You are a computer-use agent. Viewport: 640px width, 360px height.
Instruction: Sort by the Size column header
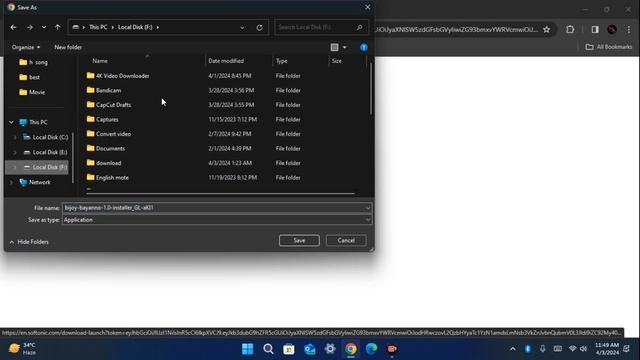pos(337,61)
